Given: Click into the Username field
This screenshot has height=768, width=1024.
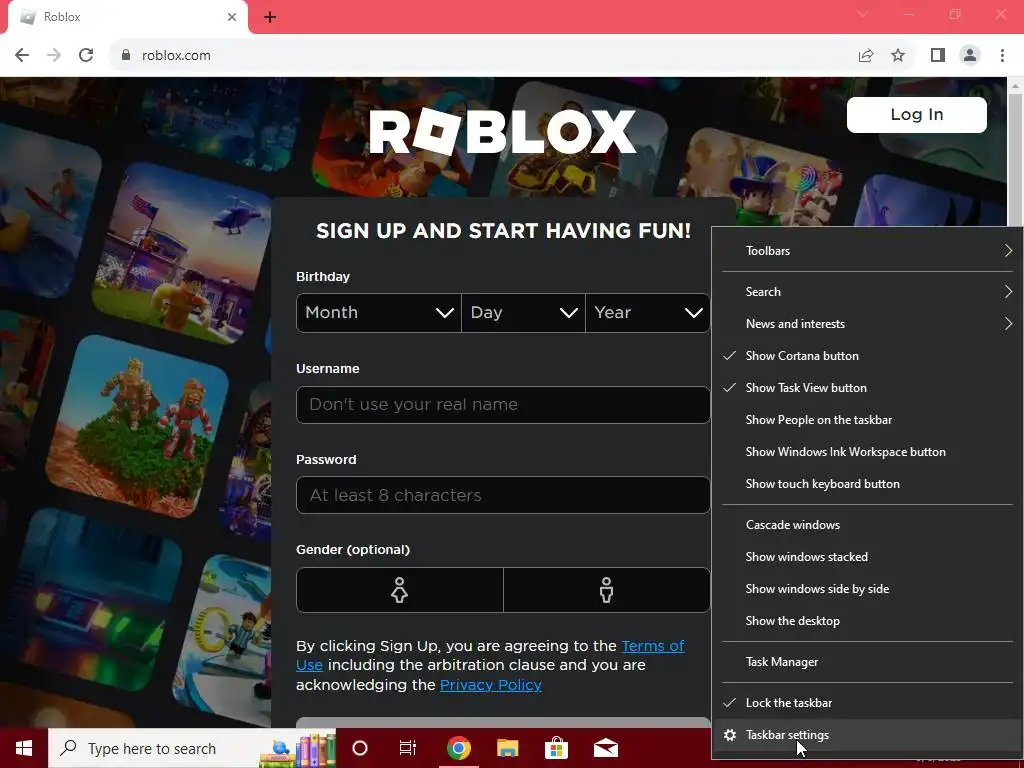Looking at the screenshot, I should tap(503, 405).
